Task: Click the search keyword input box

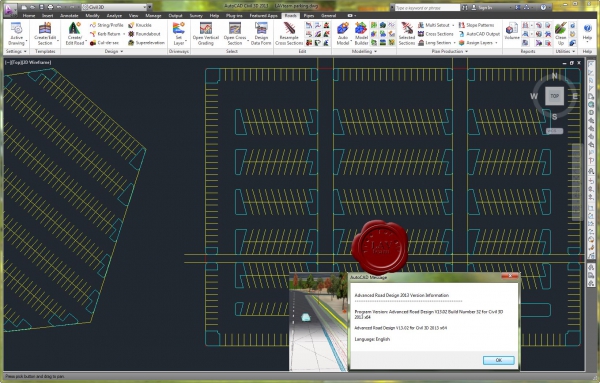Action: tap(427, 7)
